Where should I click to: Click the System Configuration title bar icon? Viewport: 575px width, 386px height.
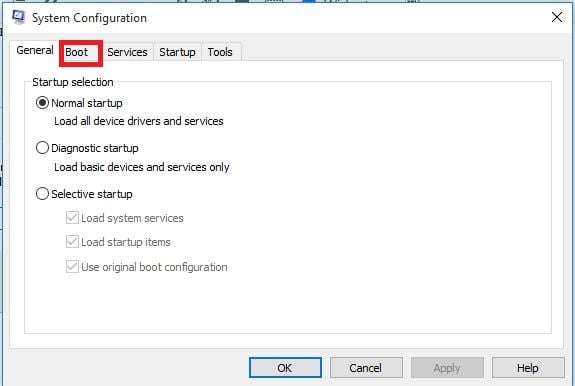[x=18, y=17]
